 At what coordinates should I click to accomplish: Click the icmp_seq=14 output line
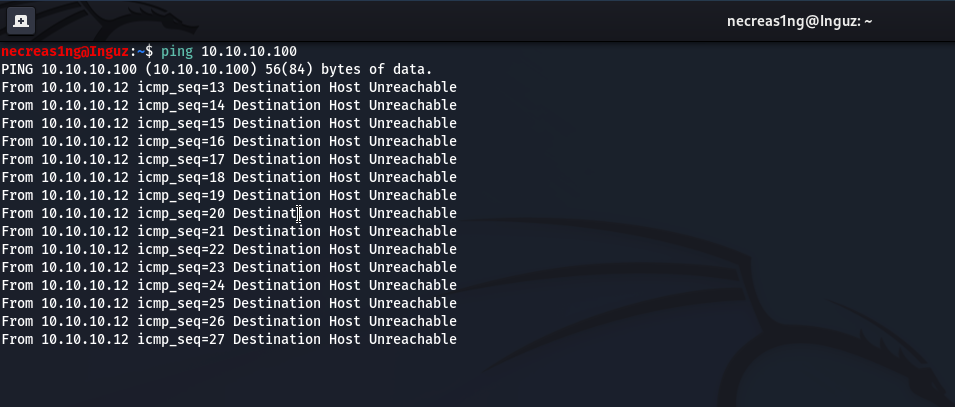pyautogui.click(x=228, y=105)
